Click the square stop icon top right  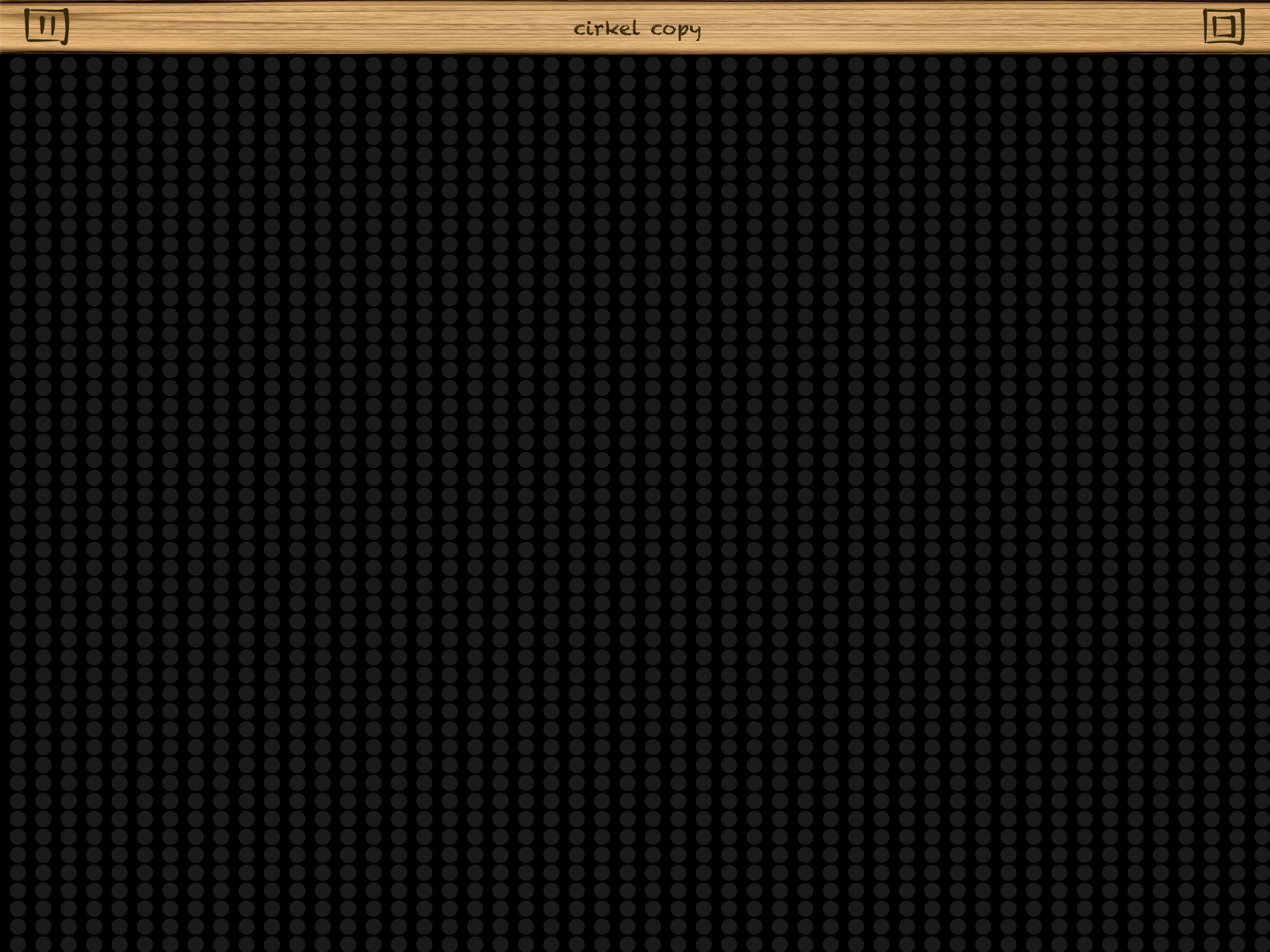pyautogui.click(x=1223, y=27)
